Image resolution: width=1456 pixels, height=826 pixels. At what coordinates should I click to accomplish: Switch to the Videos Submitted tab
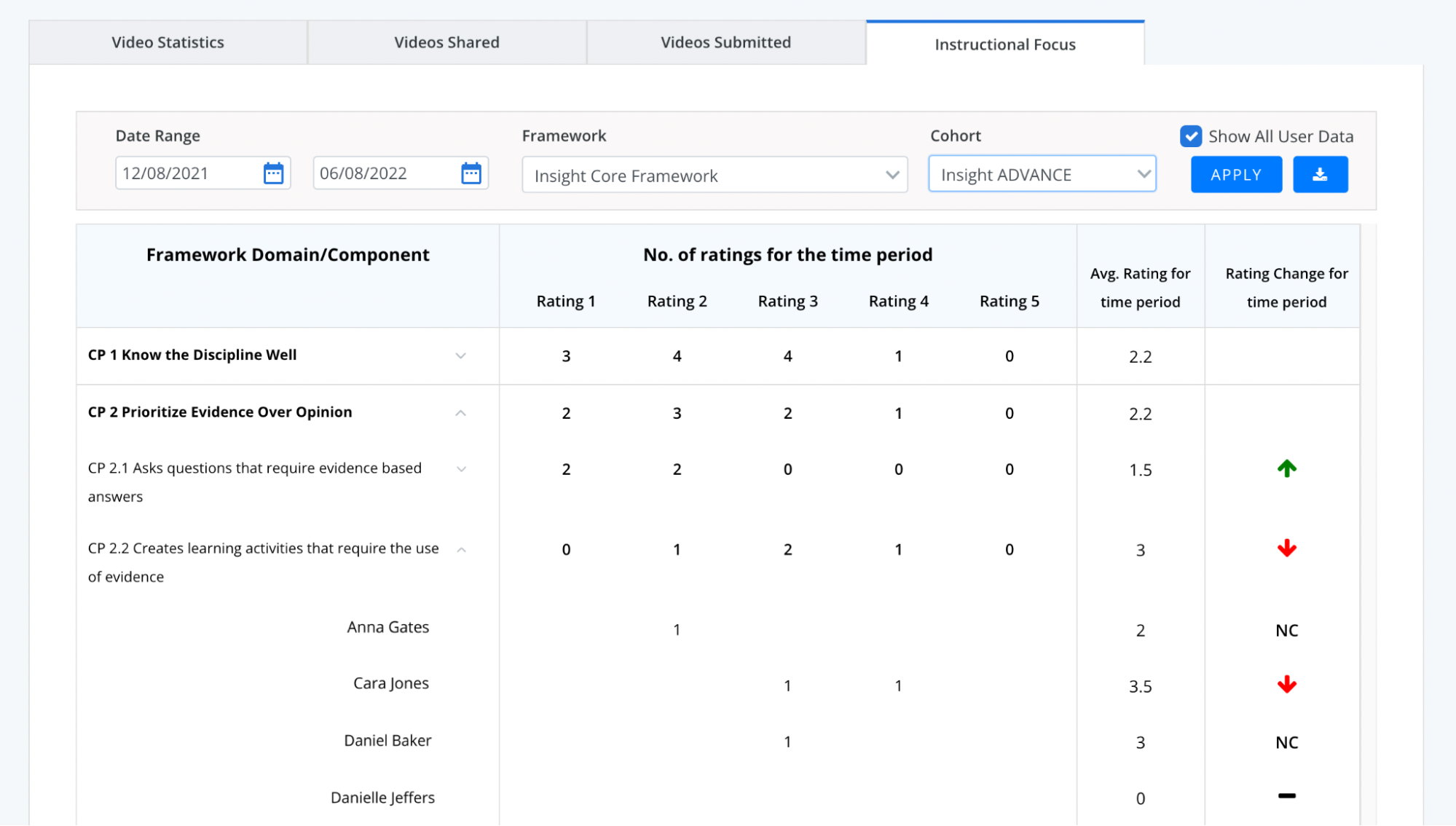pyautogui.click(x=726, y=42)
